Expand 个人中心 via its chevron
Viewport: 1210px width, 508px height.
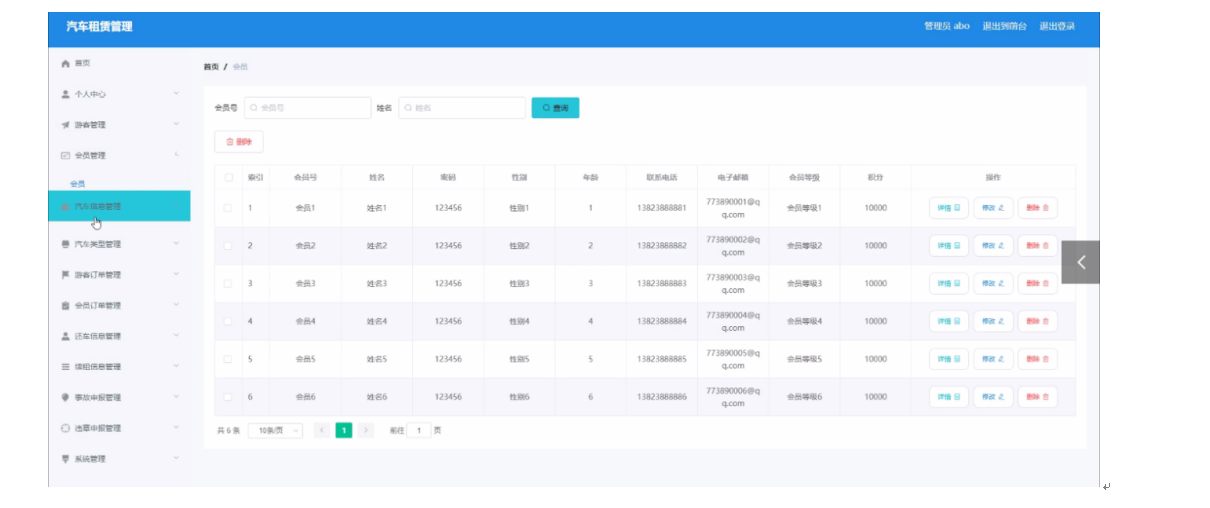(x=176, y=94)
